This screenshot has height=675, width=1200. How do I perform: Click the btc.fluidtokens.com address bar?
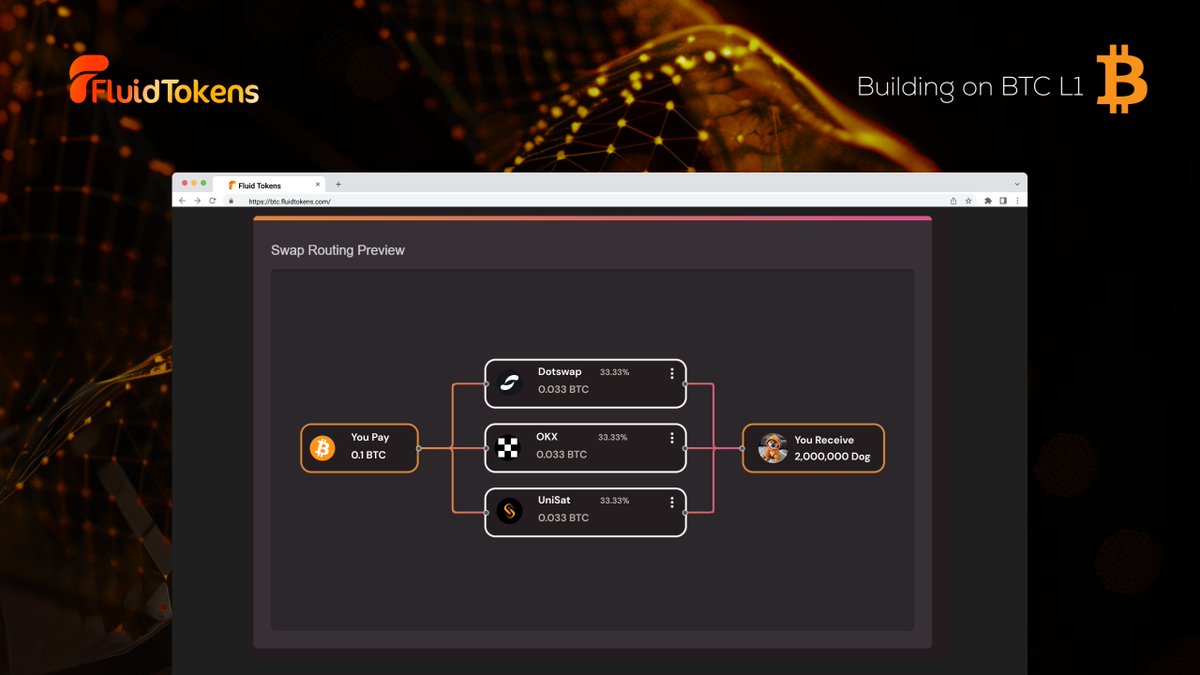590,201
